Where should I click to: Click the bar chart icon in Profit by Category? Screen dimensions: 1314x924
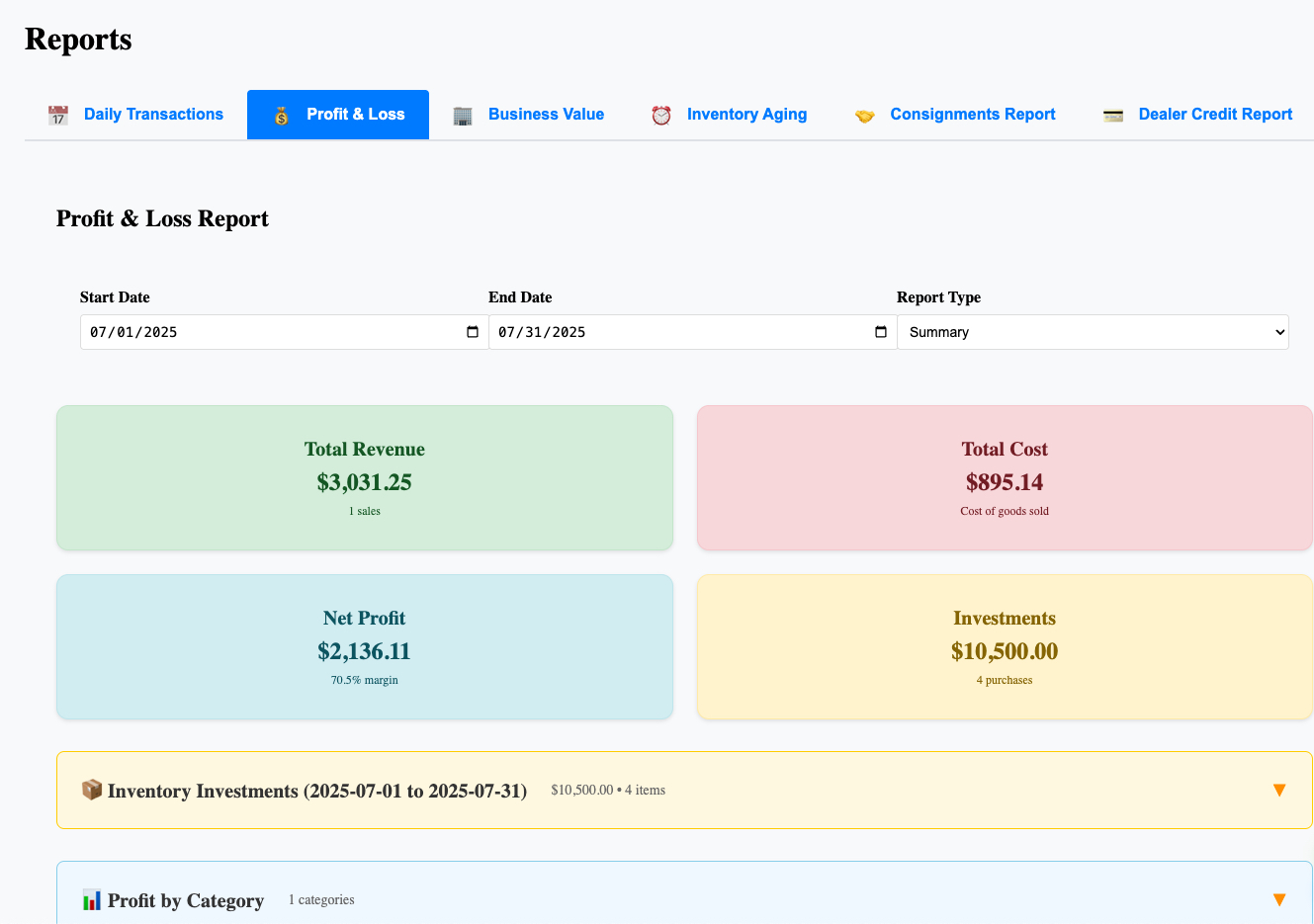tap(92, 899)
